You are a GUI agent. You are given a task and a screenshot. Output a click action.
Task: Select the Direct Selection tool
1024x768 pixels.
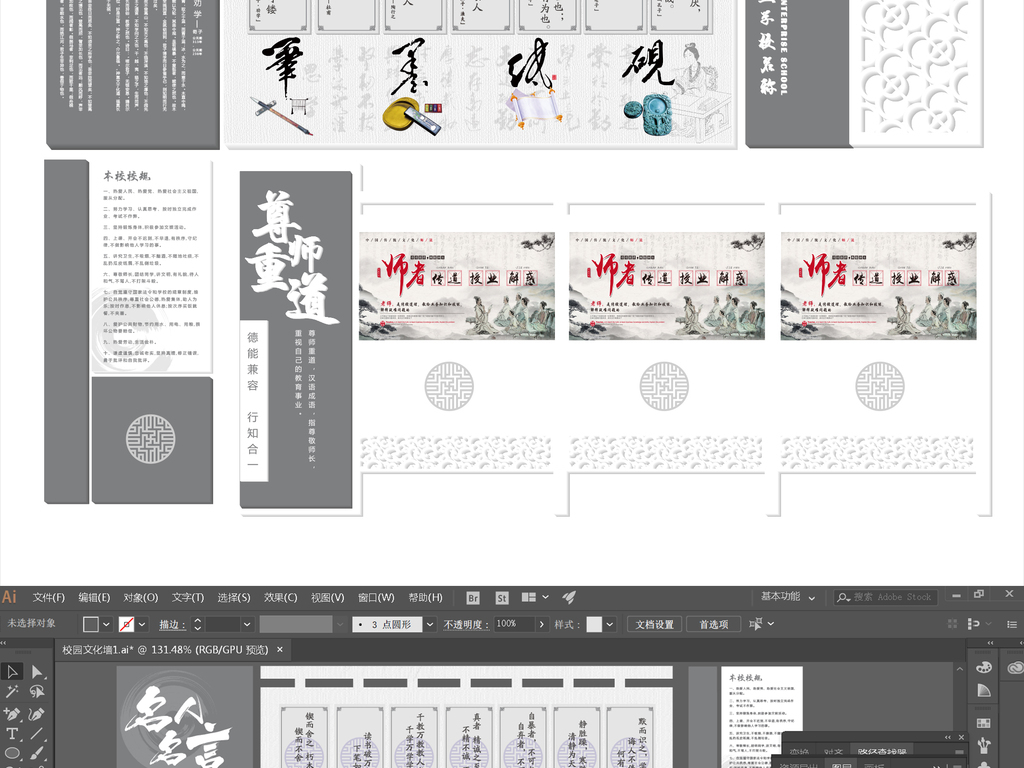click(37, 672)
